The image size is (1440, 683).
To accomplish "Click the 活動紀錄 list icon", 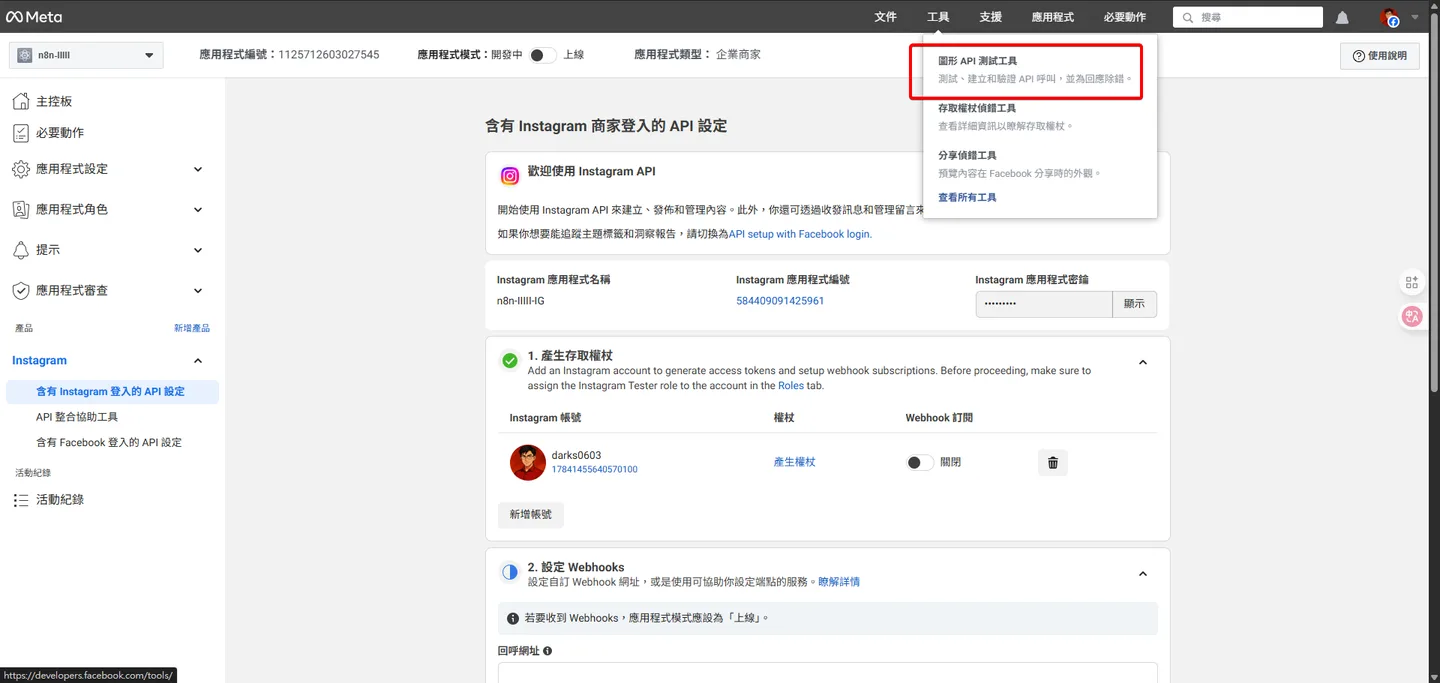I will click(20, 500).
